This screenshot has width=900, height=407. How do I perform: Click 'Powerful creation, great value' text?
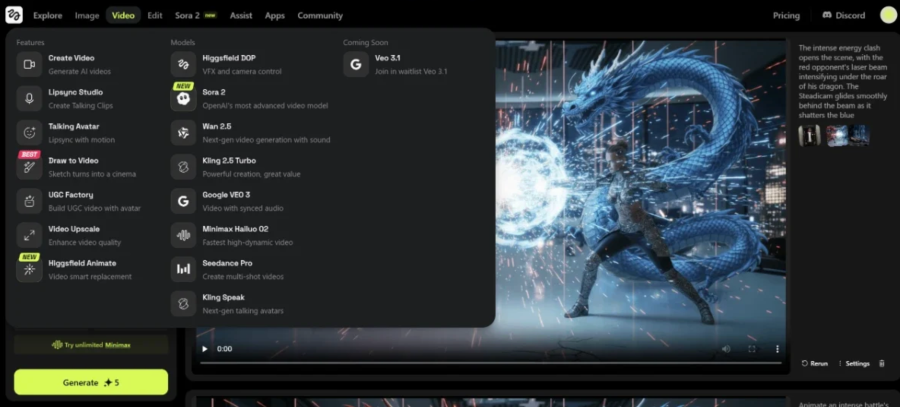[251, 174]
